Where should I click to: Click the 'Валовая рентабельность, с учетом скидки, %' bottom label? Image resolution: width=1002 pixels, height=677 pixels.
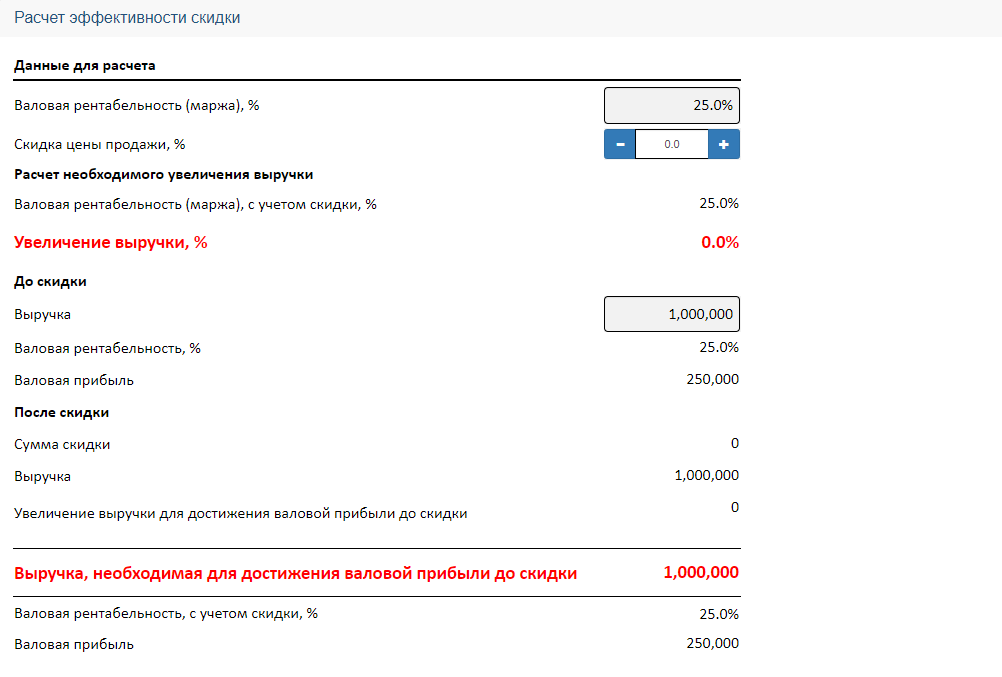(x=166, y=613)
